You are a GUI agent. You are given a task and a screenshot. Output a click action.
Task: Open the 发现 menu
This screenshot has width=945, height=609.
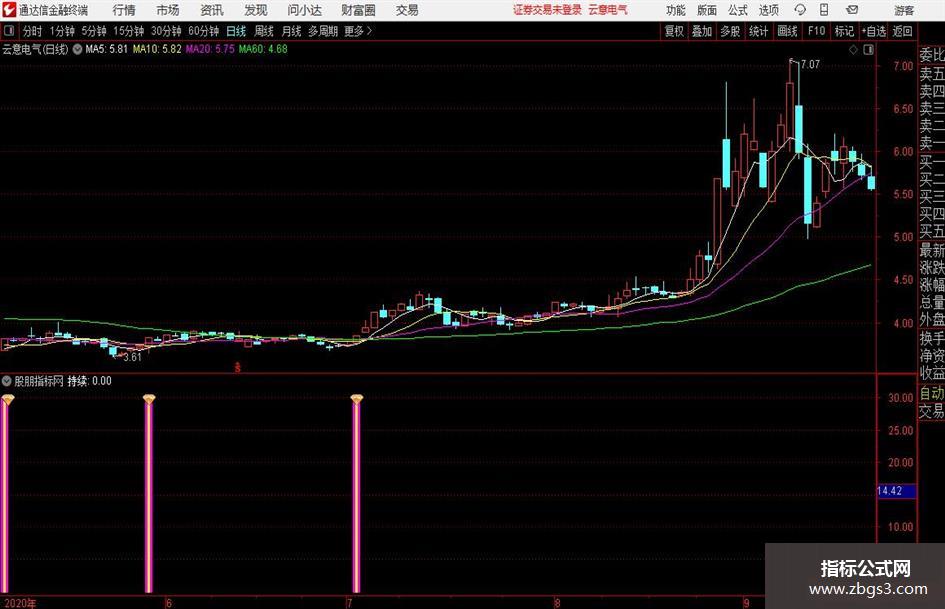[x=256, y=10]
